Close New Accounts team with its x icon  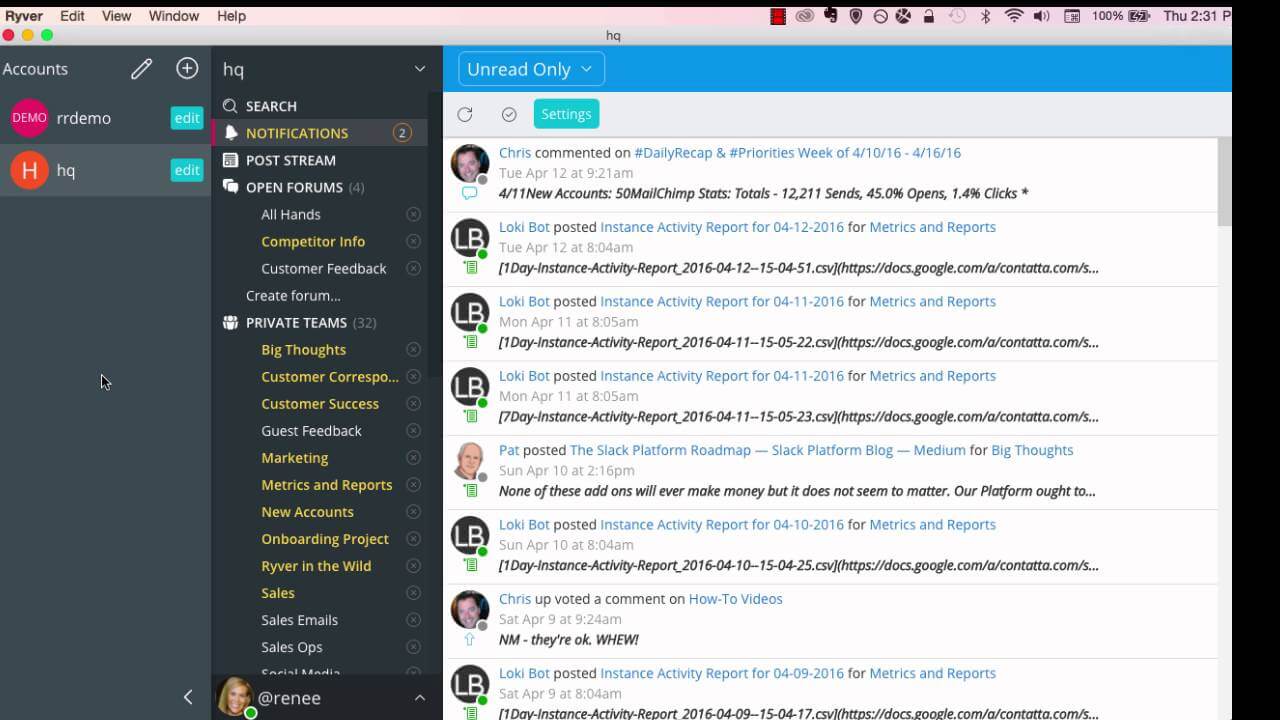coord(413,511)
